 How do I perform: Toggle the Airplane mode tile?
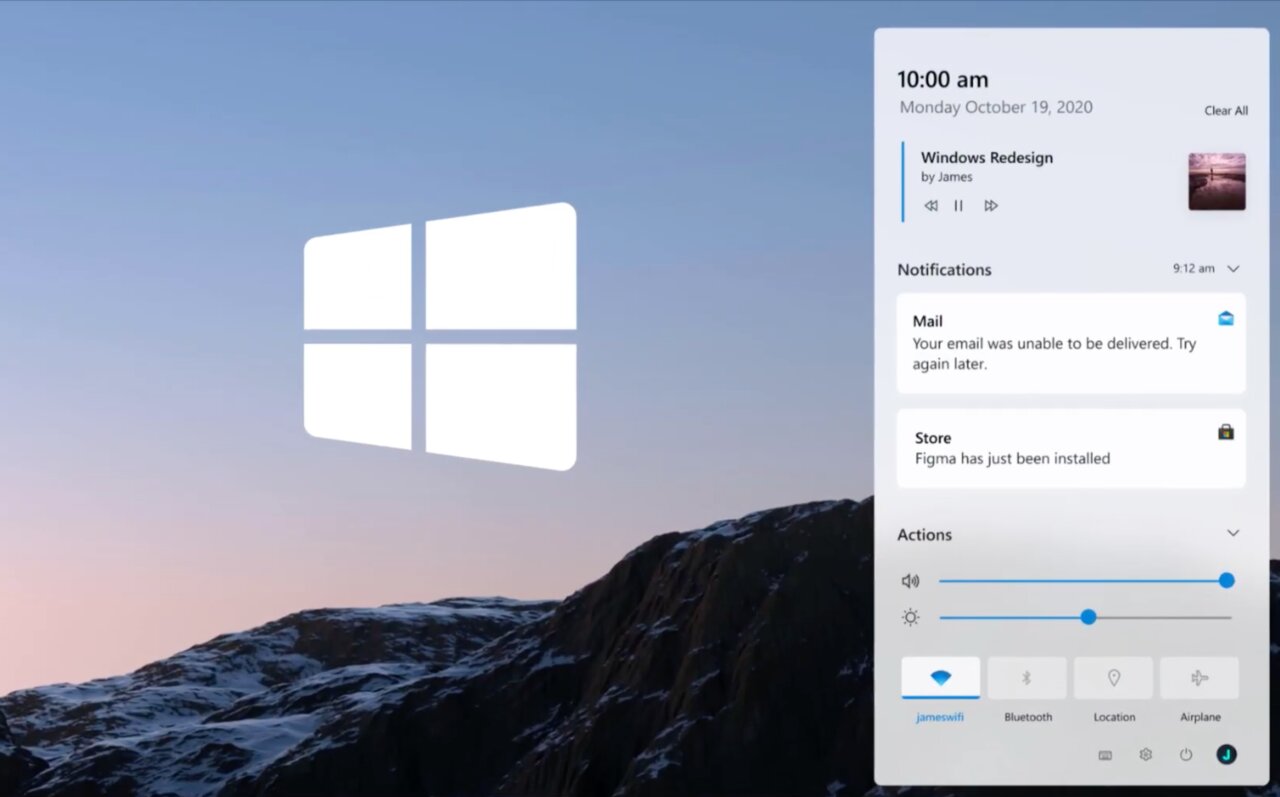(x=1200, y=678)
